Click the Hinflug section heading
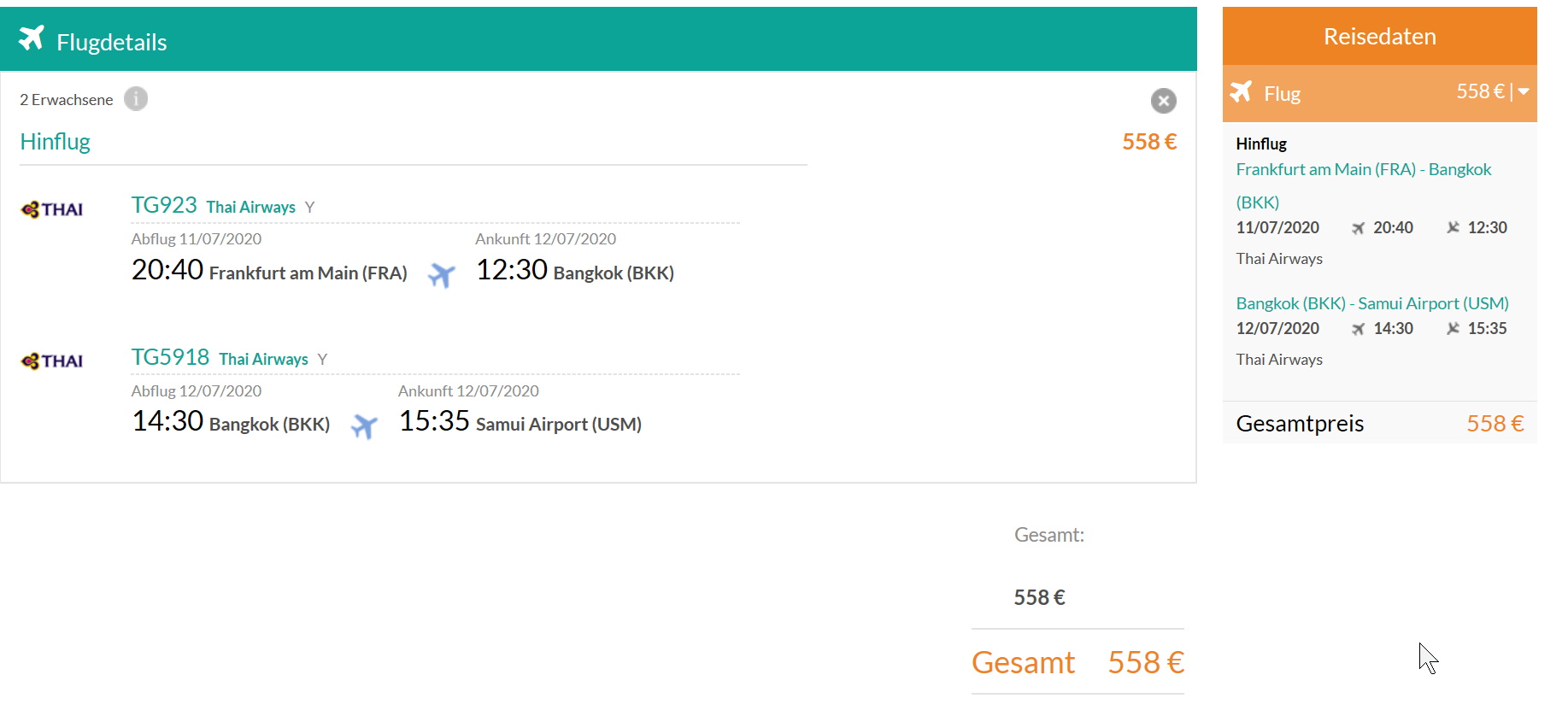The width and height of the screenshot is (1568, 710). click(56, 142)
